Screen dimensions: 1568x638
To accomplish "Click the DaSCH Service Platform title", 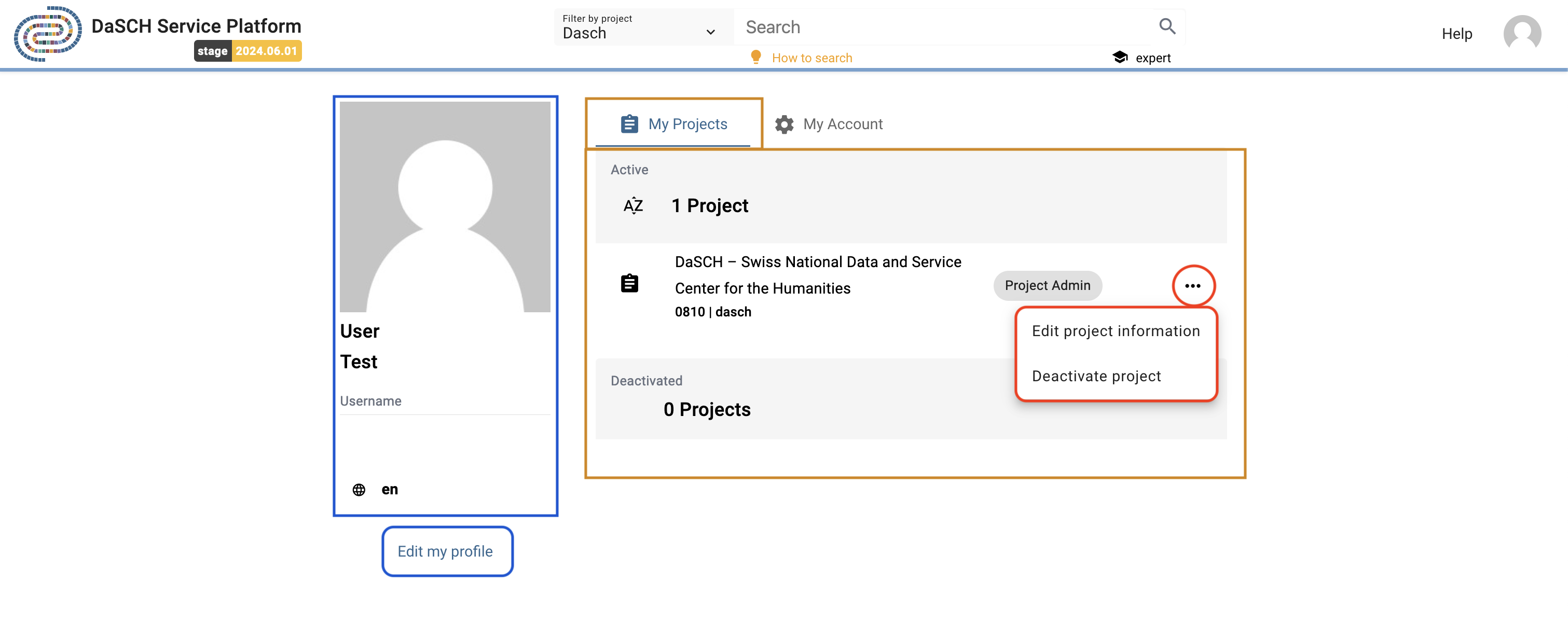I will (196, 25).
